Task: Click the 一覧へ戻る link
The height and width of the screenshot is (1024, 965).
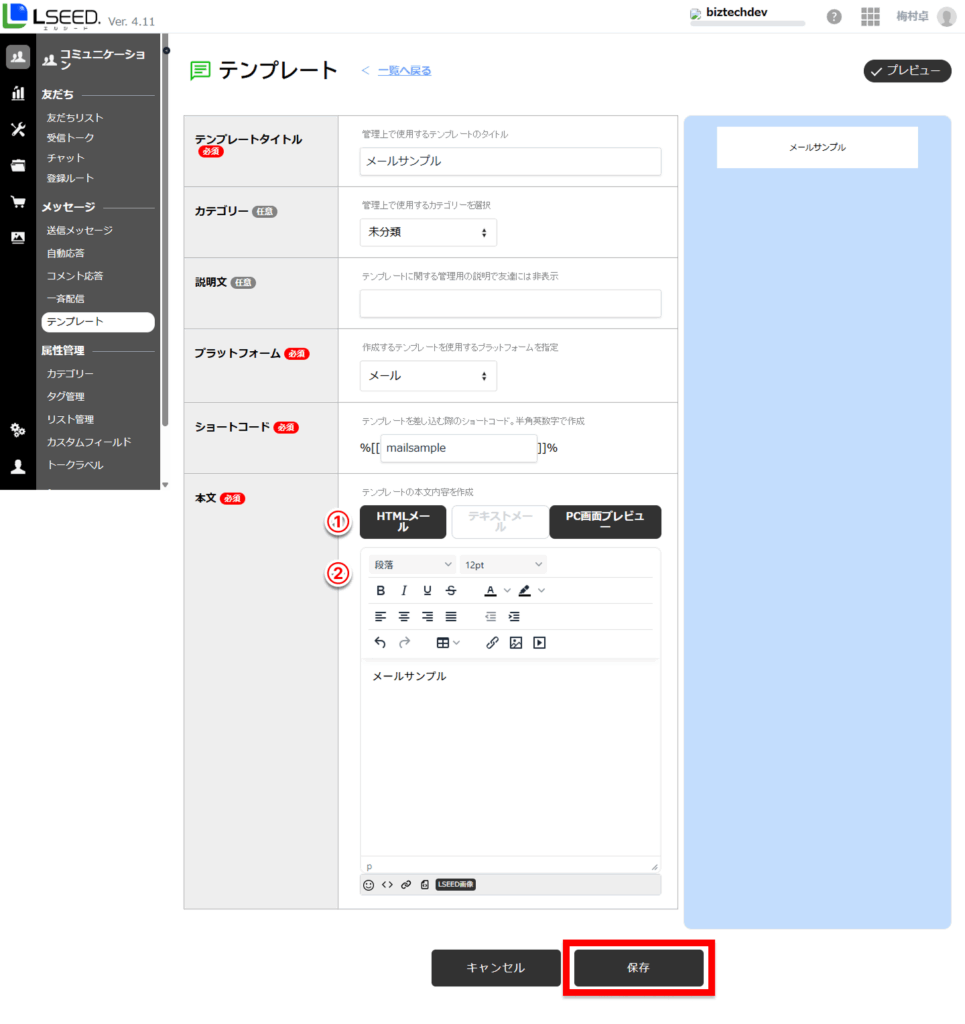Action: pos(404,71)
